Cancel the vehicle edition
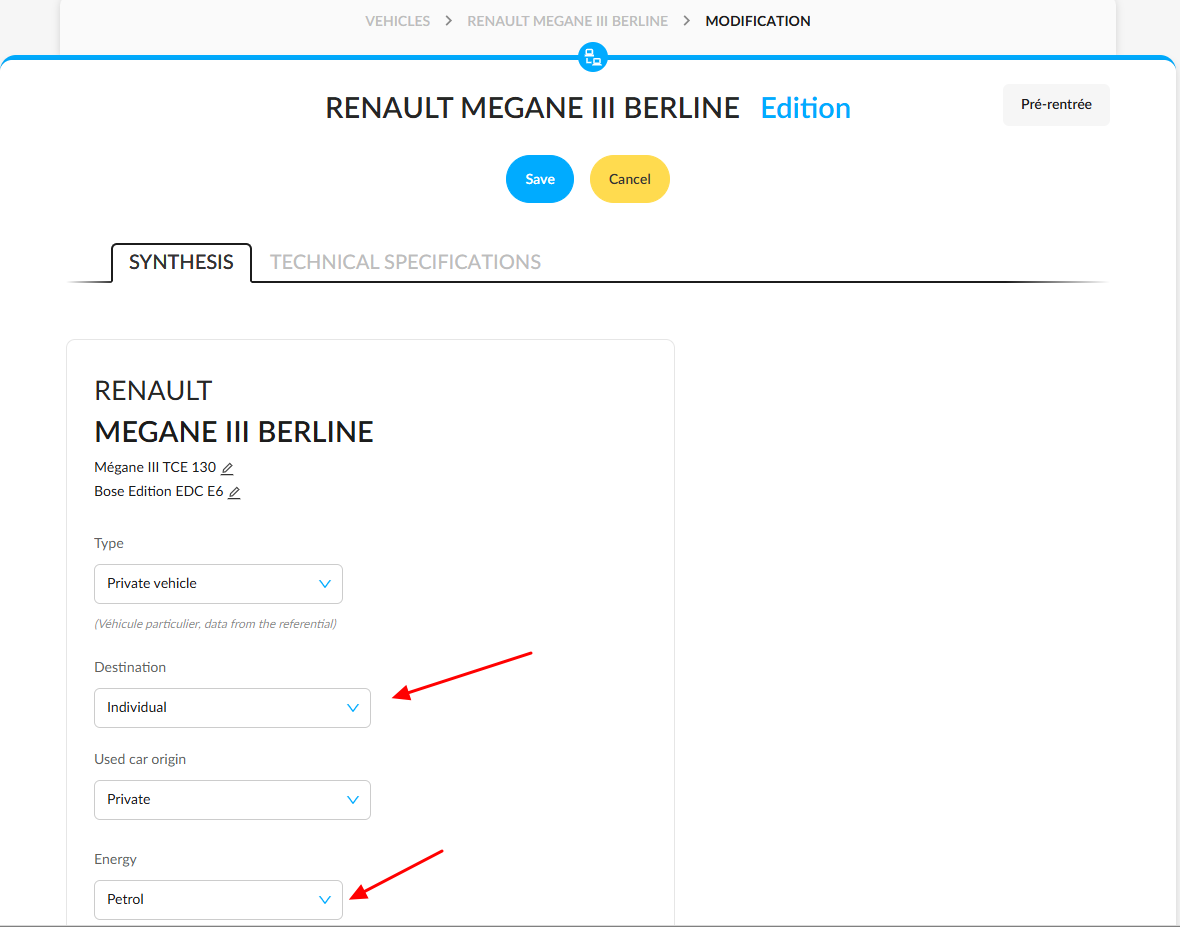 (629, 179)
